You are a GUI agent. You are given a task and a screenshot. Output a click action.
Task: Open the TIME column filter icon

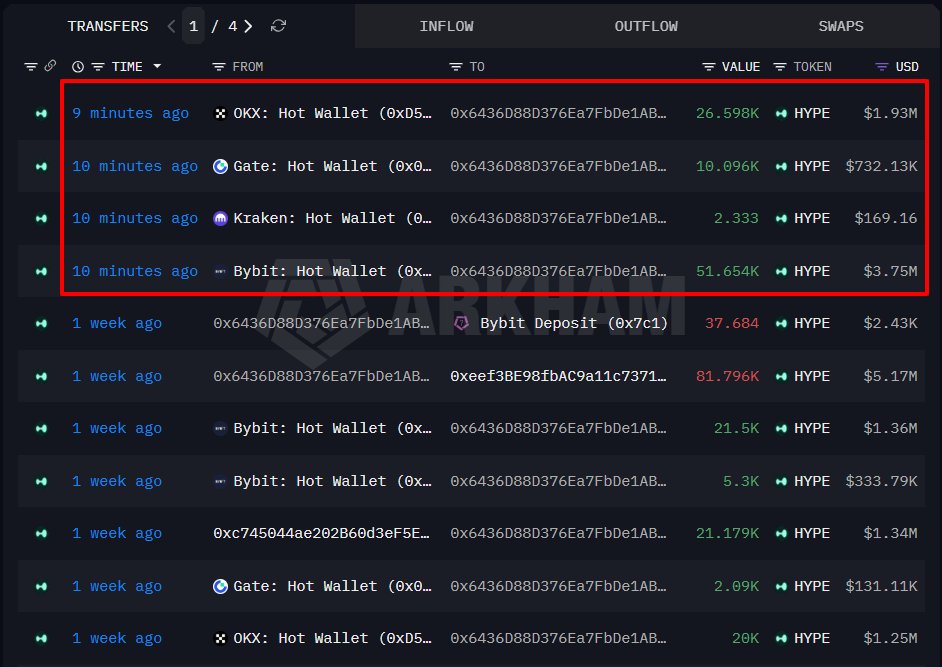tap(98, 67)
